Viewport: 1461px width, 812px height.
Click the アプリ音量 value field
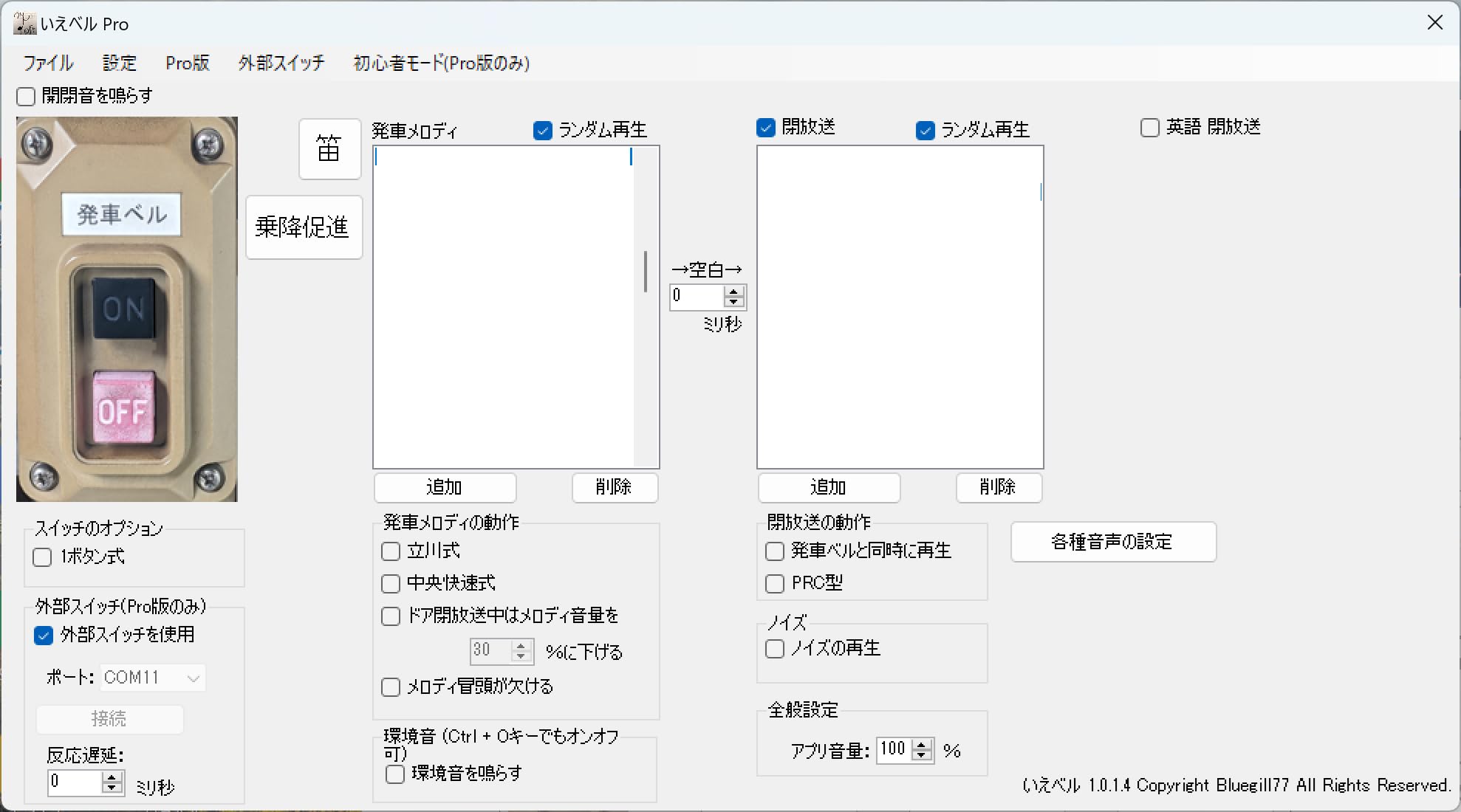tap(894, 750)
